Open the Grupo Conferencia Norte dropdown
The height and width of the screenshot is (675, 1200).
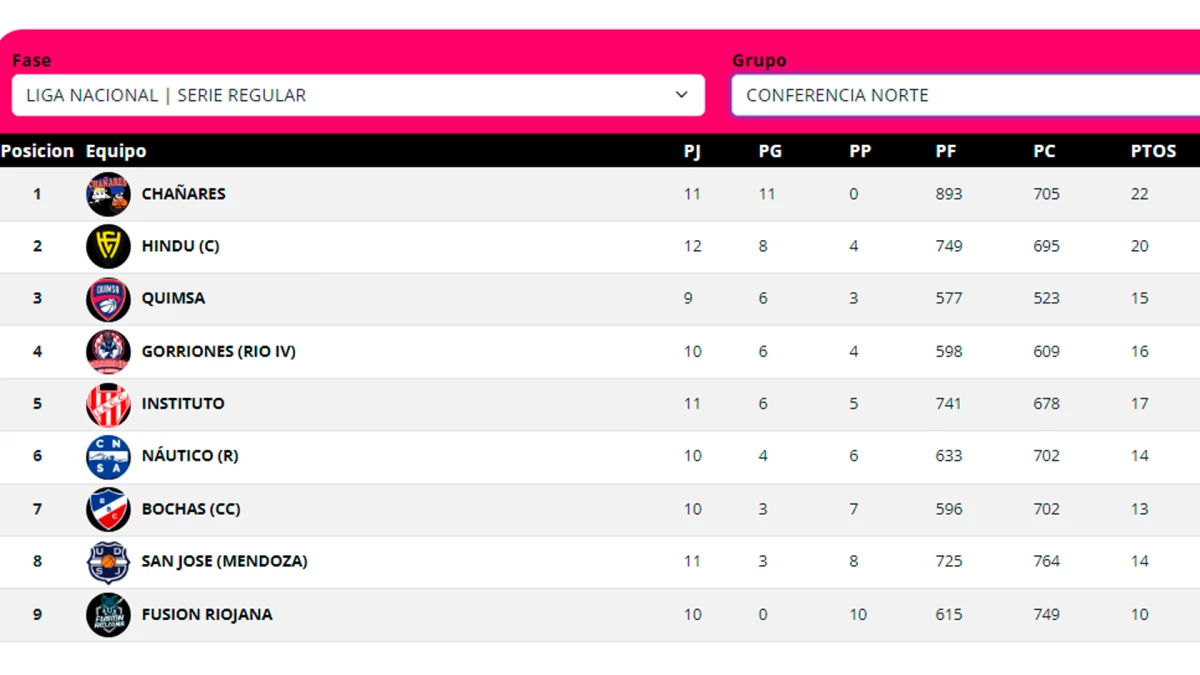(x=965, y=95)
